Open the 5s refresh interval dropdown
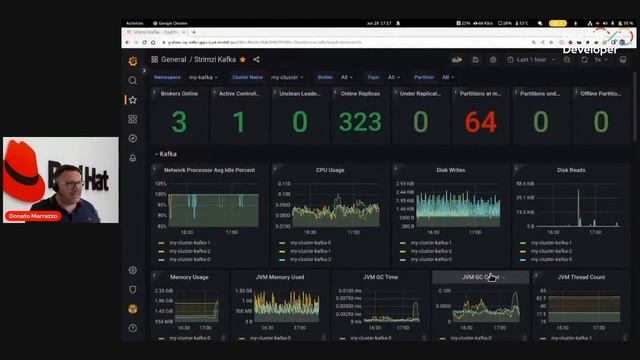This screenshot has width=640, height=360. [x=601, y=60]
